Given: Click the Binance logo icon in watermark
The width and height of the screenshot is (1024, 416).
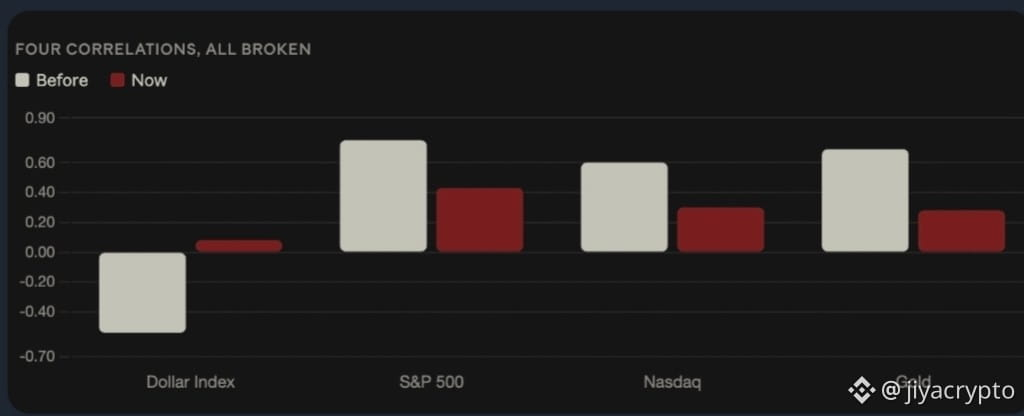Looking at the screenshot, I should 861,391.
